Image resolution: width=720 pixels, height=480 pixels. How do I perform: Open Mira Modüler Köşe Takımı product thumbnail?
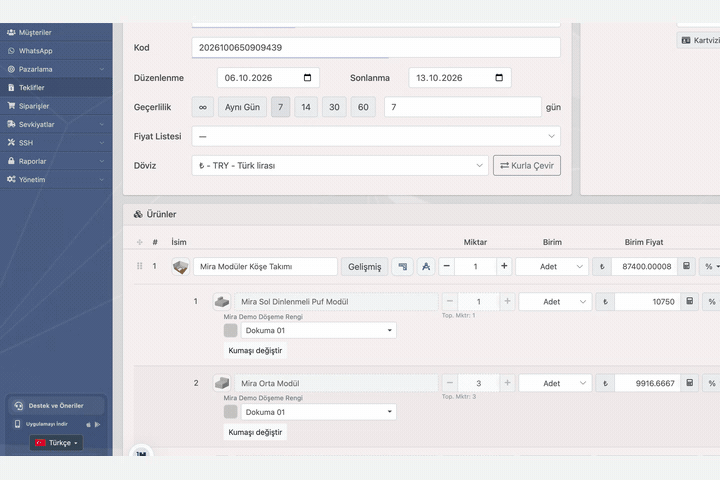180,266
